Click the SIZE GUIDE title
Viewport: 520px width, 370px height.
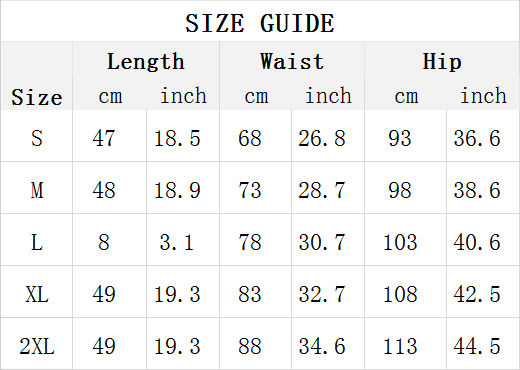260,23
